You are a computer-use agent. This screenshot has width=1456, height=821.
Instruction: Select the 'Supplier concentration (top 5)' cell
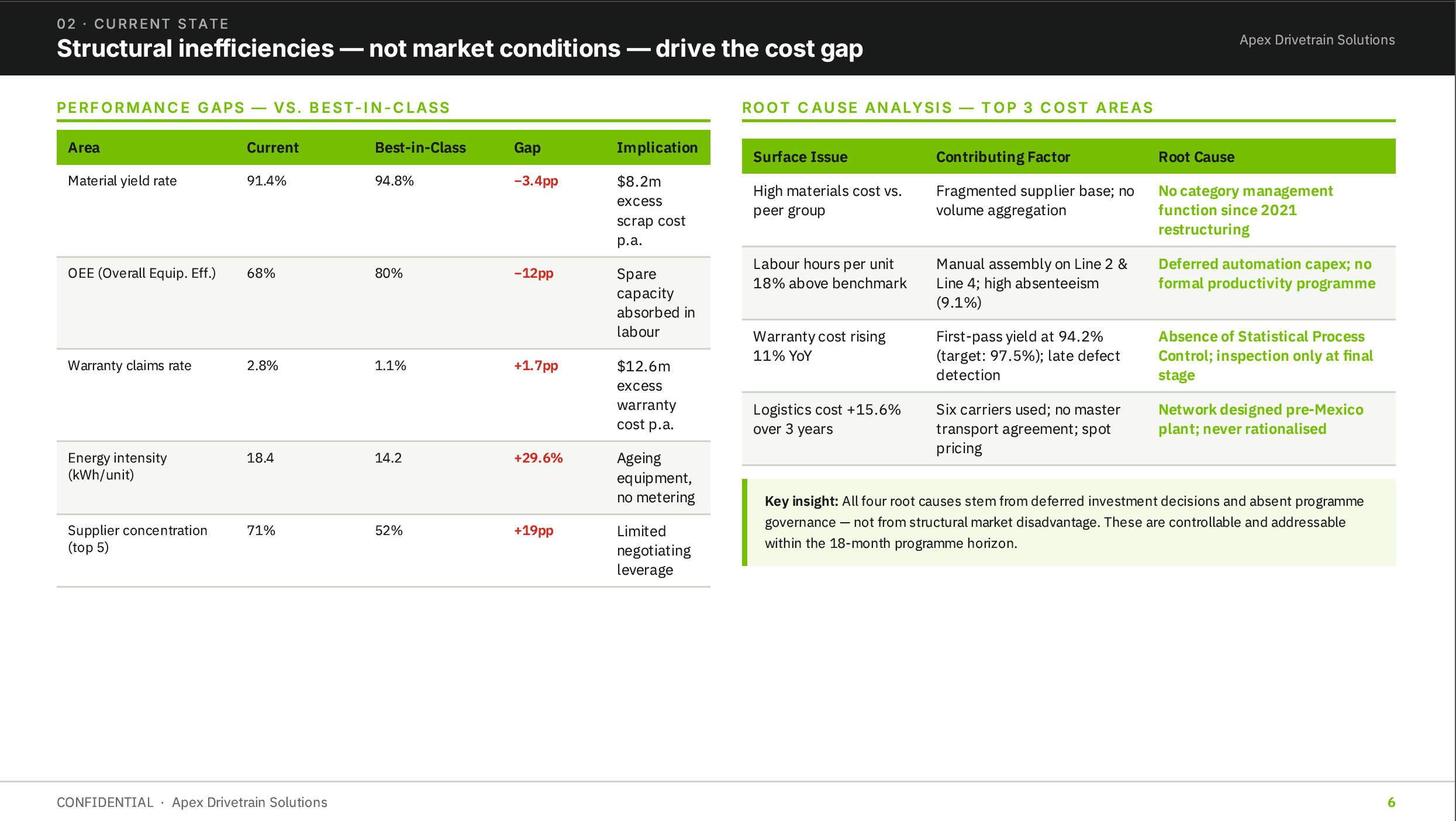point(137,539)
